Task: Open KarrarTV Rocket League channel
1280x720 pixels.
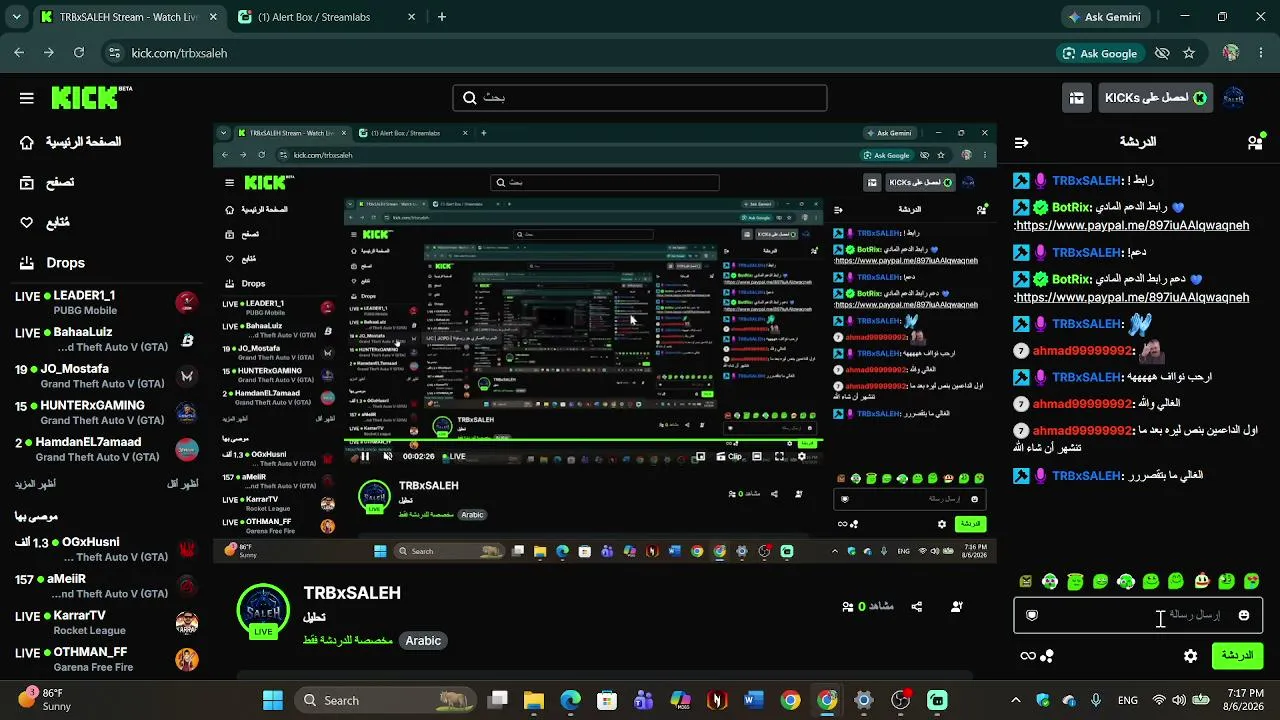Action: point(105,622)
